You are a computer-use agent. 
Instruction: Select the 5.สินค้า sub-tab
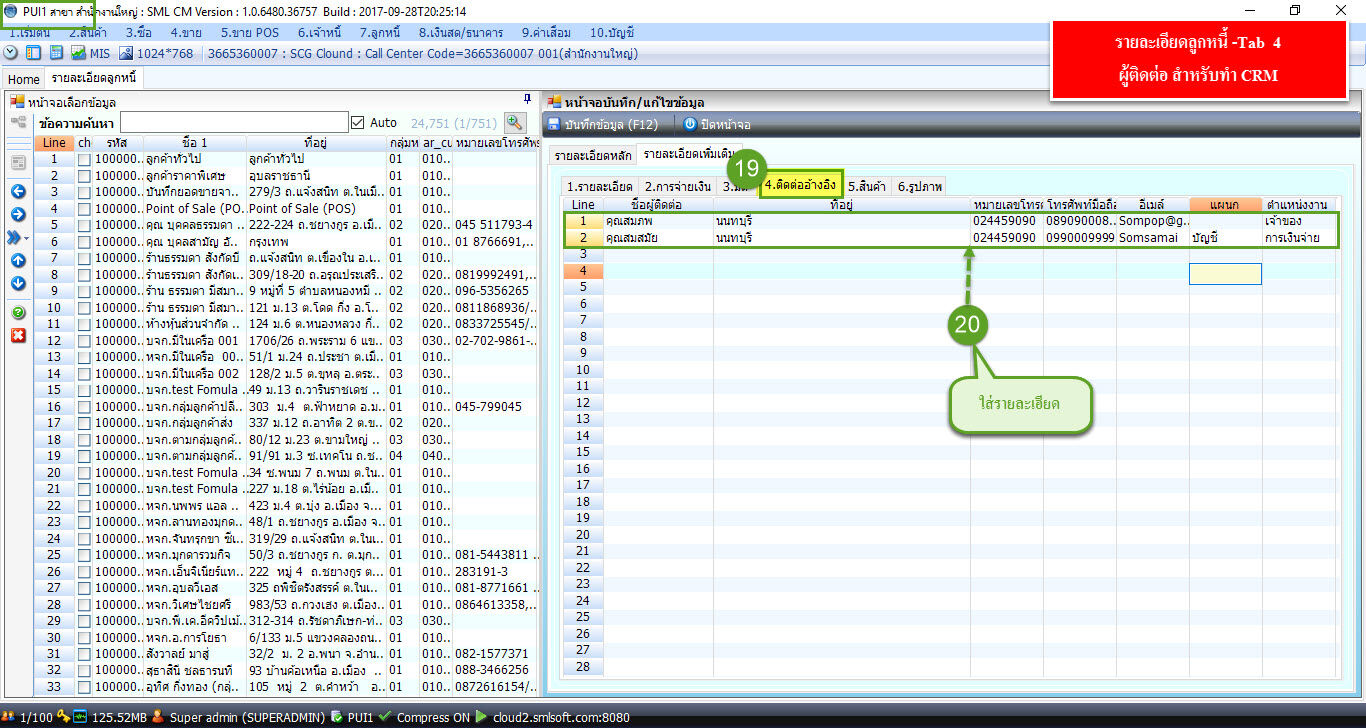[x=868, y=186]
